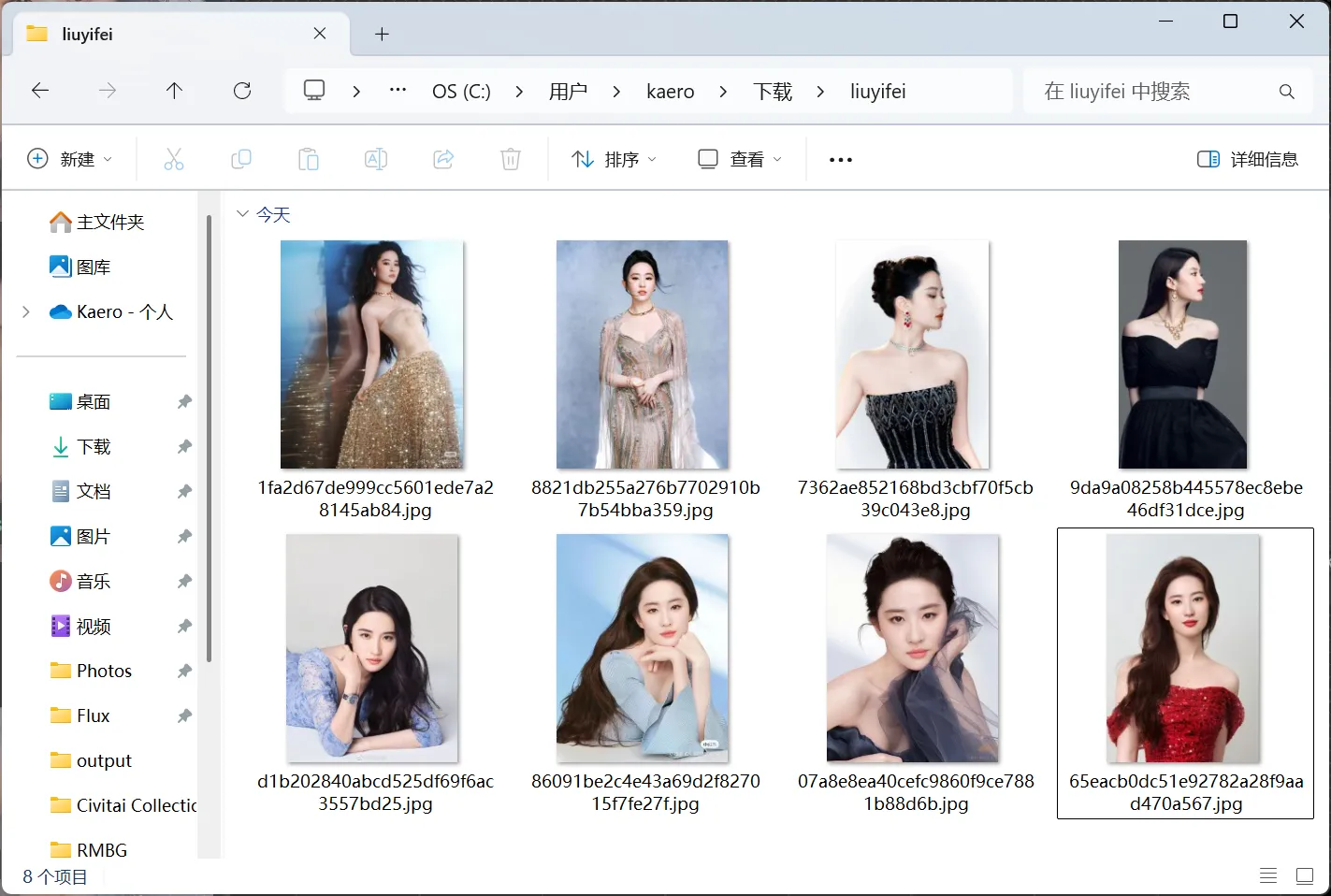The width and height of the screenshot is (1331, 896).
Task: Switch to details list view icon
Action: (x=1268, y=875)
